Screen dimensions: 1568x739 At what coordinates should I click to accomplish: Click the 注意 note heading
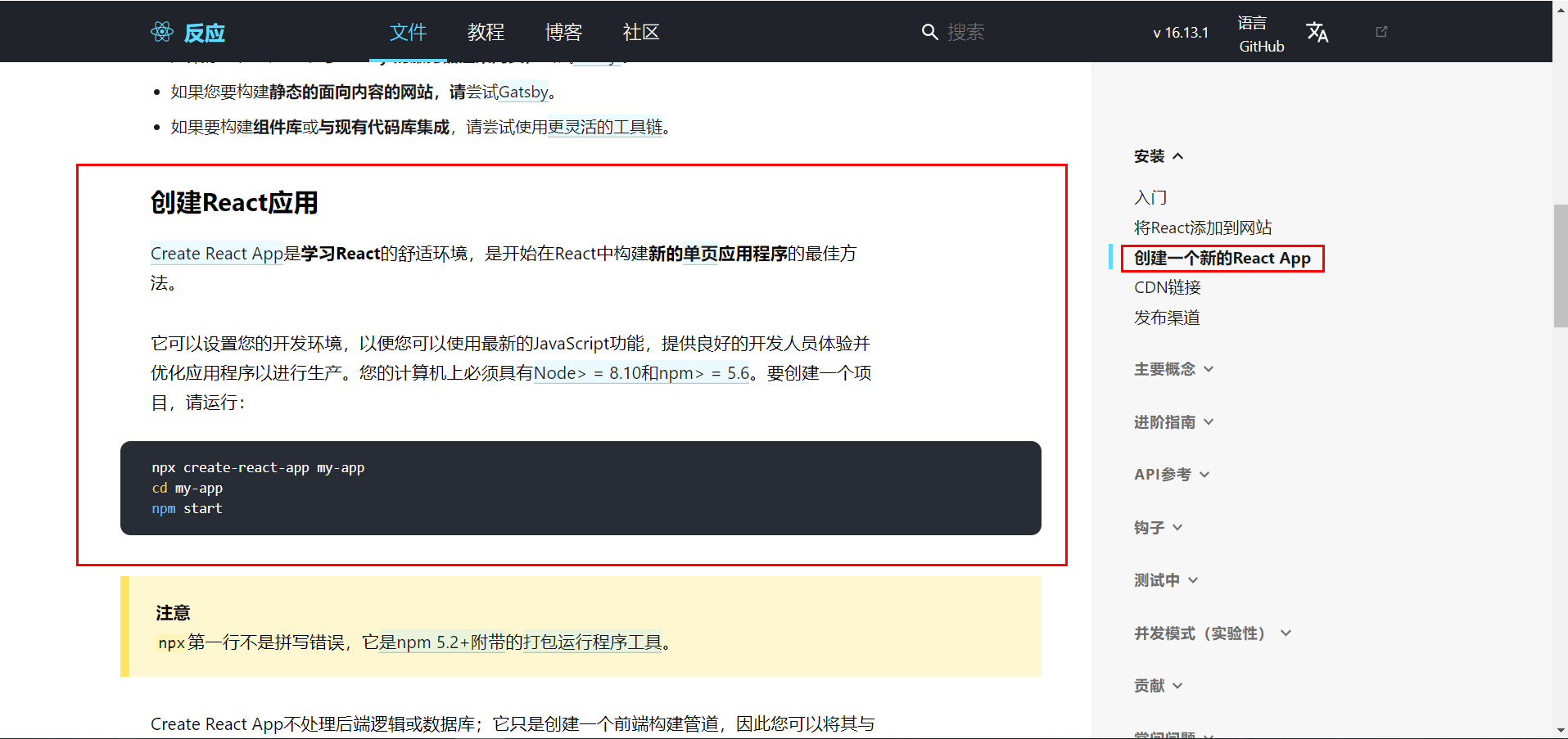pos(173,613)
